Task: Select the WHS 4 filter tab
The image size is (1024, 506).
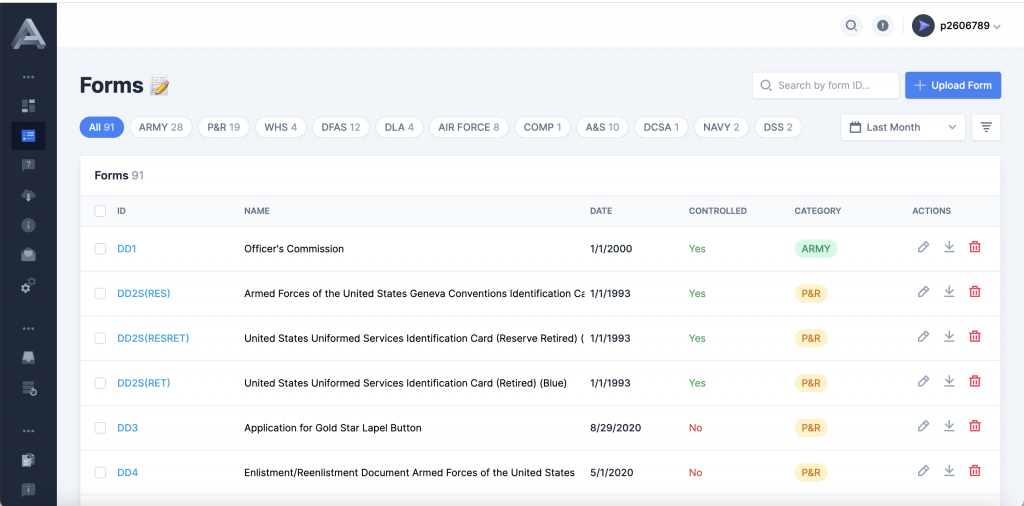Action: point(280,127)
